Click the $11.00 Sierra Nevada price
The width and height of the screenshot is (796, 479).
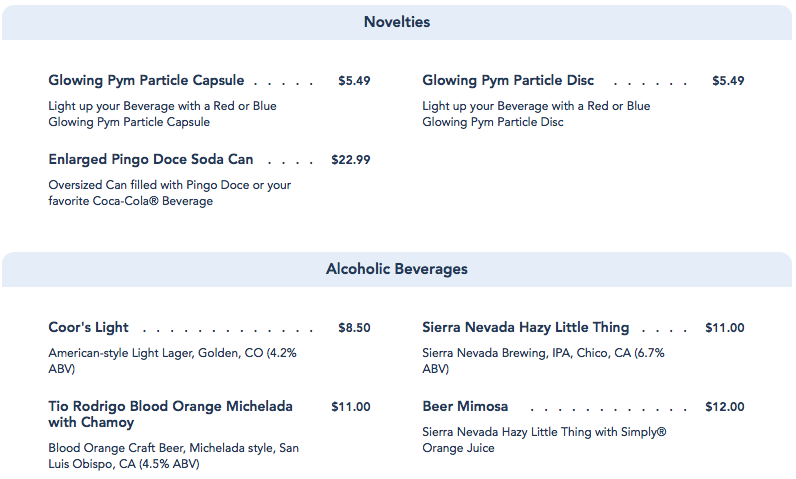click(724, 328)
